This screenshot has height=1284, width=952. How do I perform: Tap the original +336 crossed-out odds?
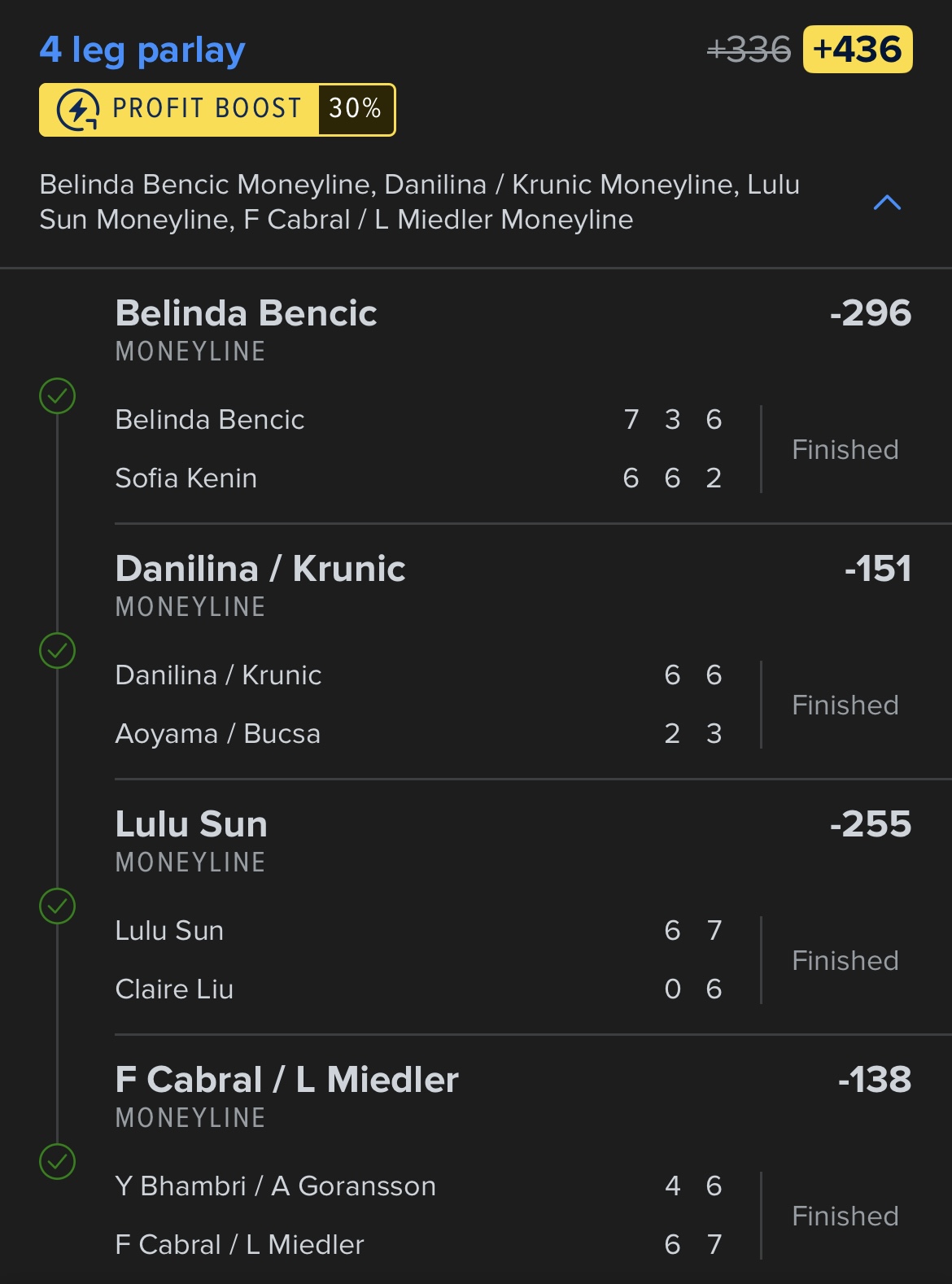click(x=749, y=50)
